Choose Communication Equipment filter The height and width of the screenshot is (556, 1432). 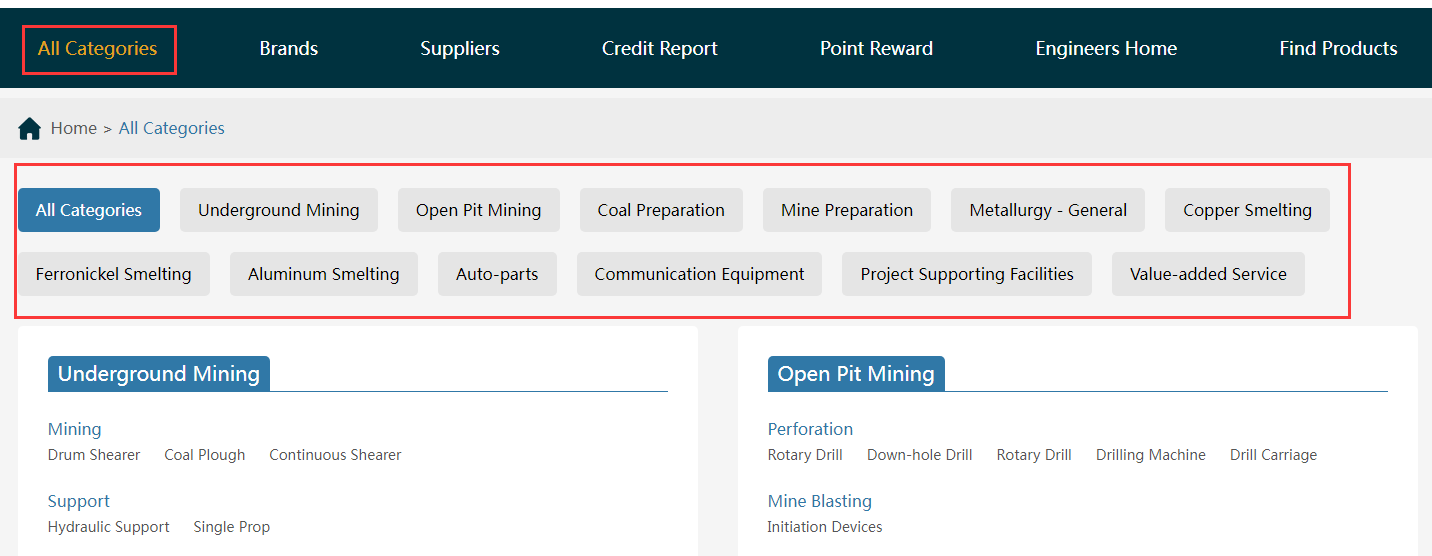tap(699, 274)
